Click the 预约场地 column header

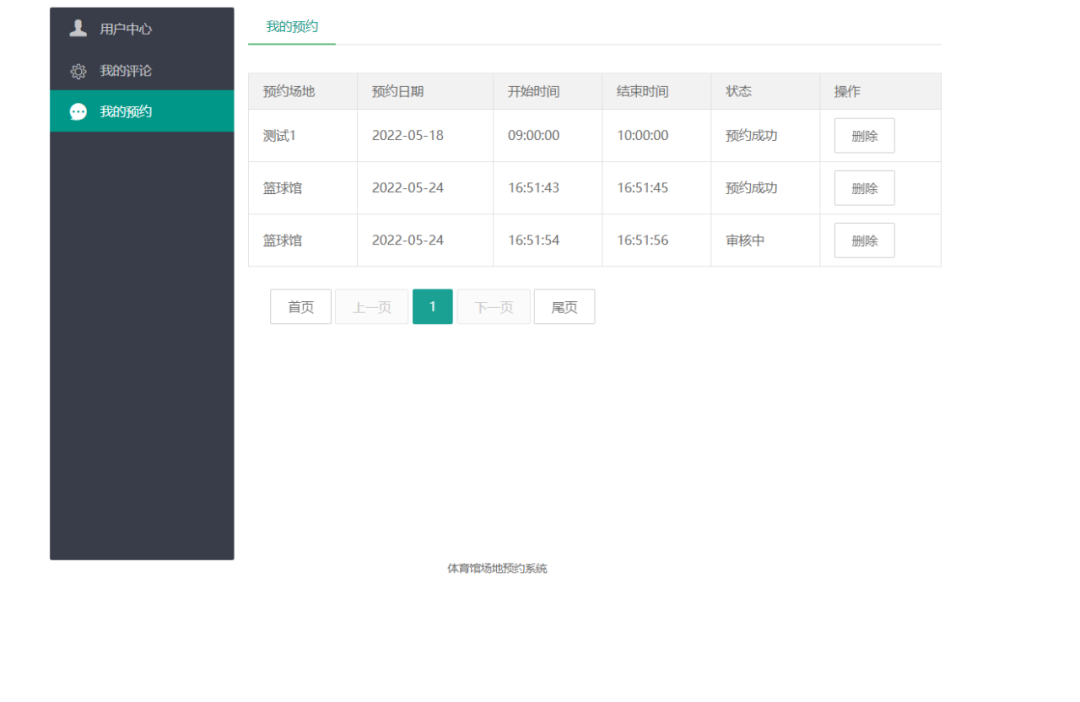coord(289,91)
